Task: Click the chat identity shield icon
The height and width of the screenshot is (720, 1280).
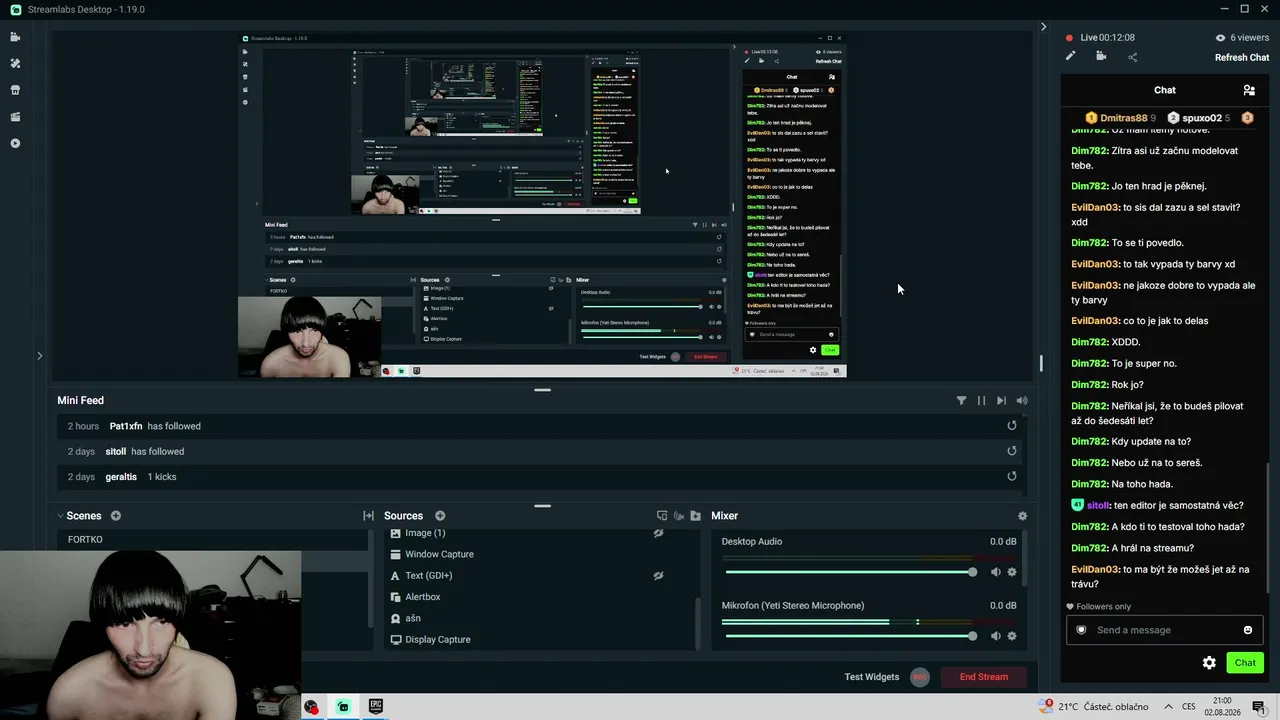Action: 1081,630
